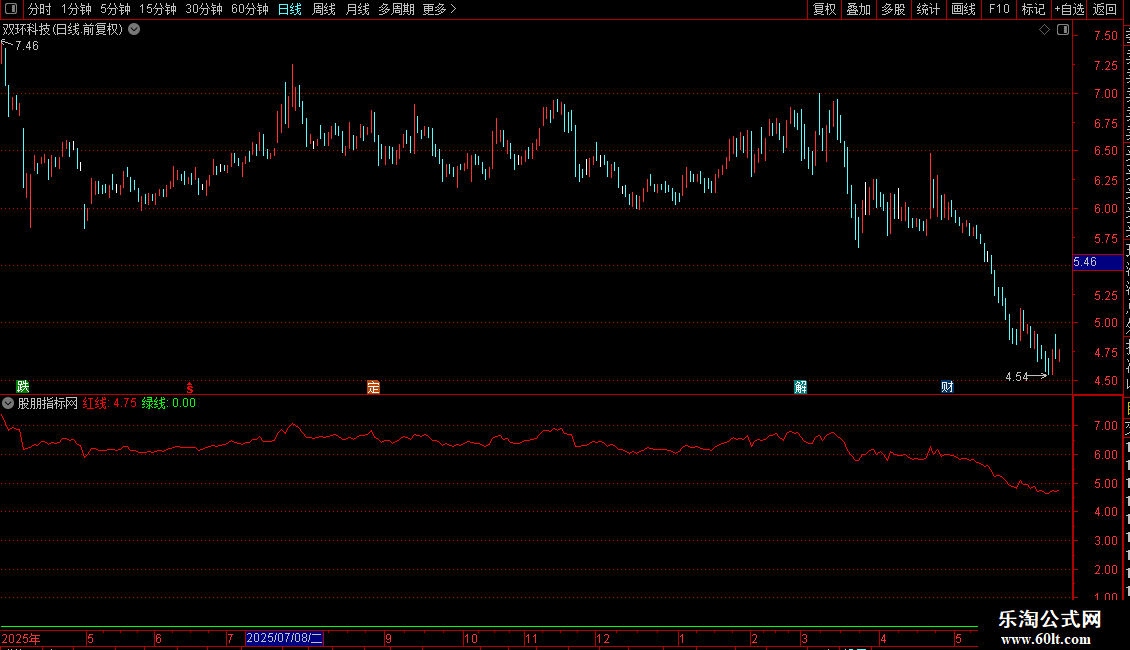The image size is (1130, 650).
Task: Open the 多股 multi-stock view
Action: coord(893,9)
